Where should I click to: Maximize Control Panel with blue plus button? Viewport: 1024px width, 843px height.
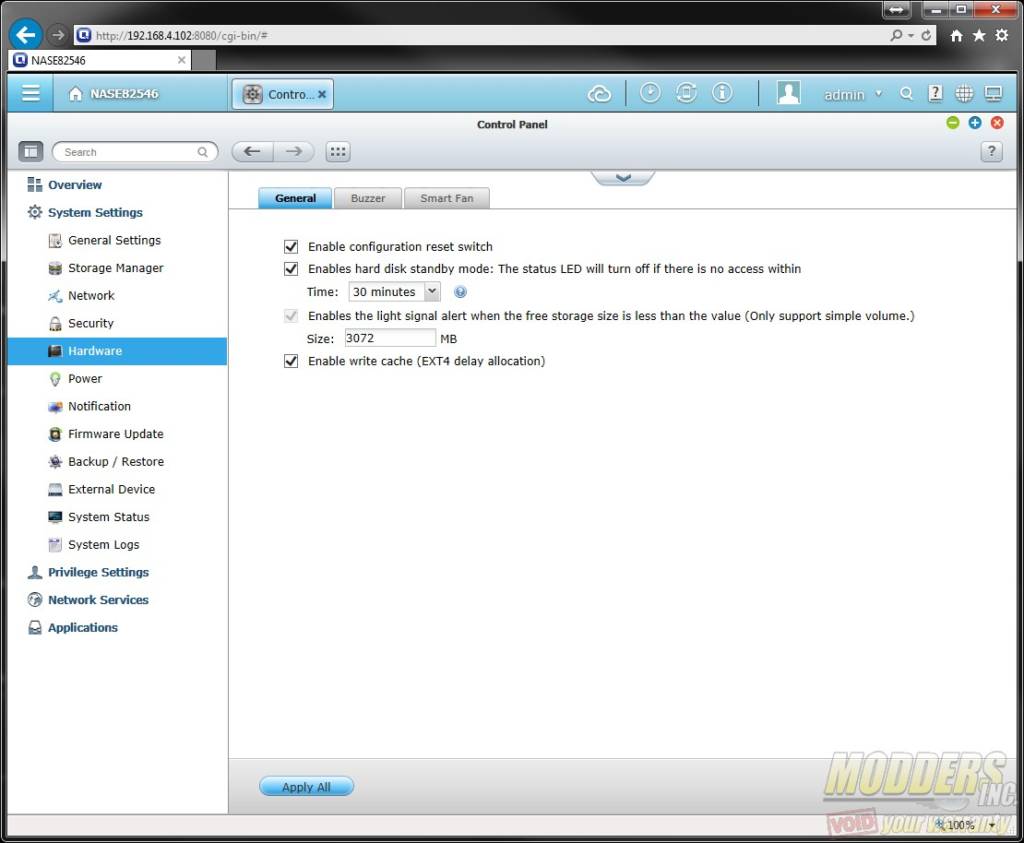pos(975,123)
